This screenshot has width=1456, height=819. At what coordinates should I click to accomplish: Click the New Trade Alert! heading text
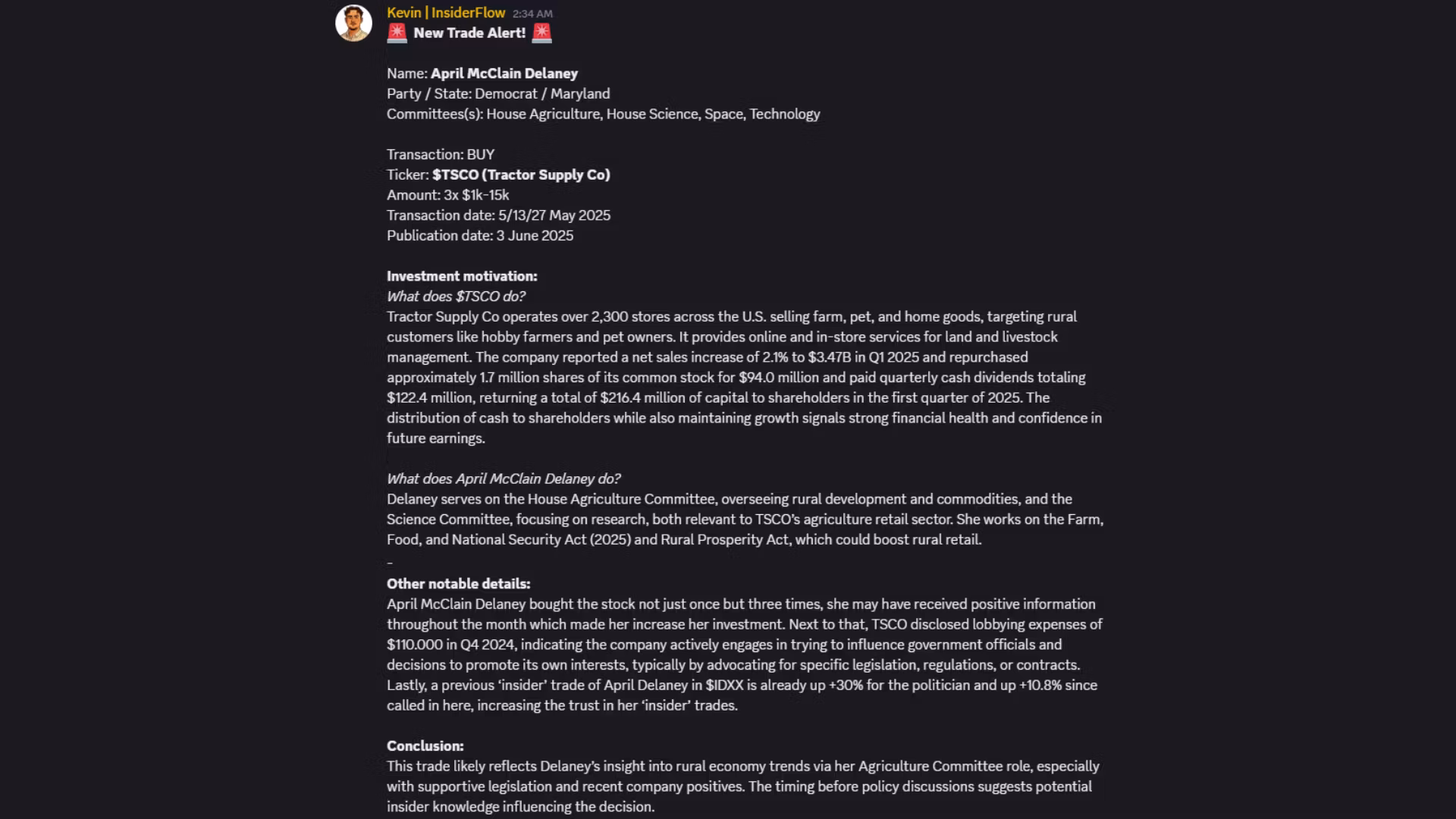tap(469, 33)
